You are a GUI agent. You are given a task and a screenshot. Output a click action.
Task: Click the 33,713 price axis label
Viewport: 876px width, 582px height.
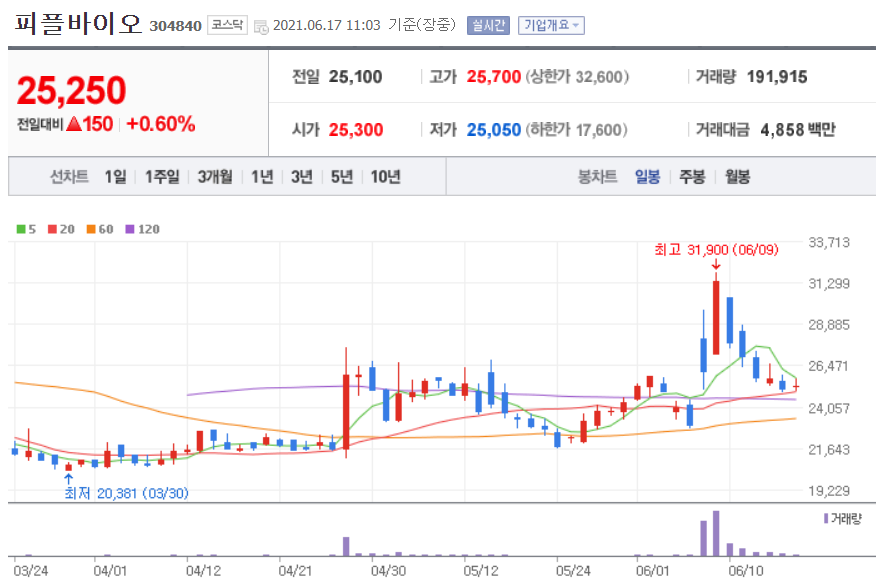829,242
